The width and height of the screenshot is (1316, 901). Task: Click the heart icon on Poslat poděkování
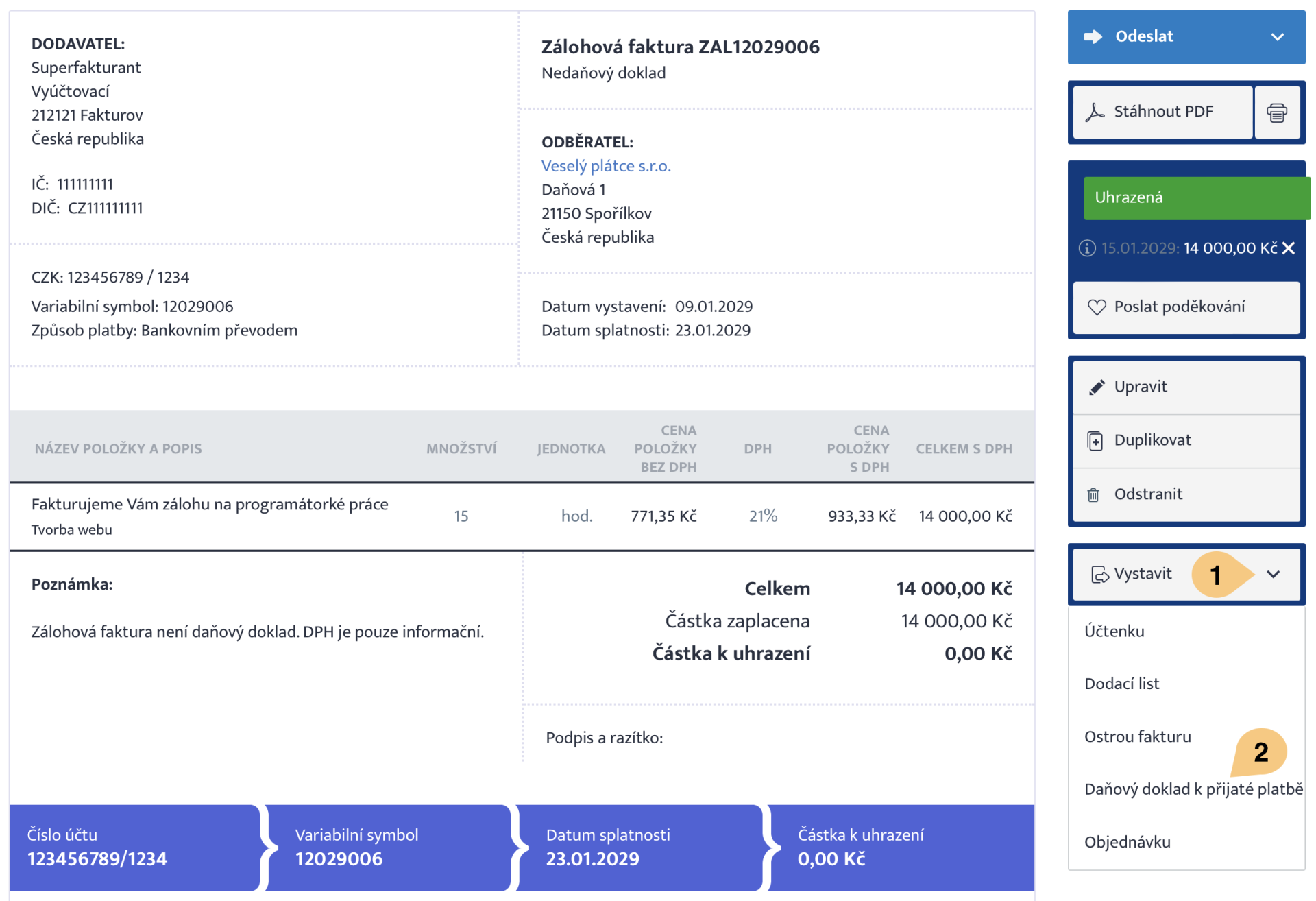click(x=1097, y=307)
